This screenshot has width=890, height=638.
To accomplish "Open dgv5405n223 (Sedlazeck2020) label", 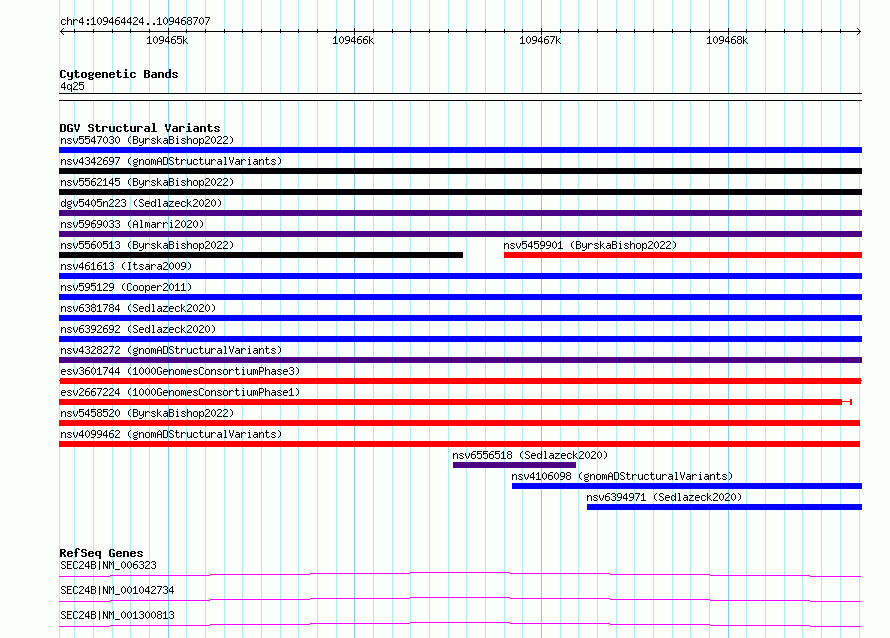I will (x=141, y=203).
